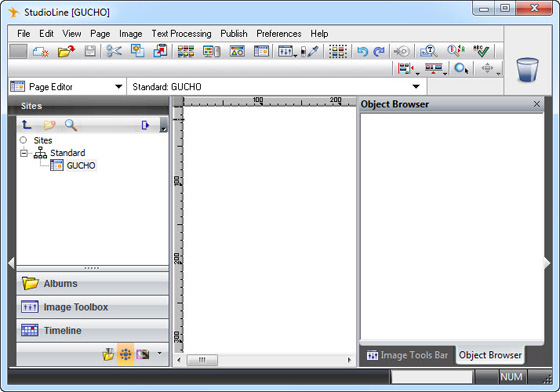560x392 pixels.
Task: Open the Standard: GUCHO page dropdown
Action: coord(416,86)
